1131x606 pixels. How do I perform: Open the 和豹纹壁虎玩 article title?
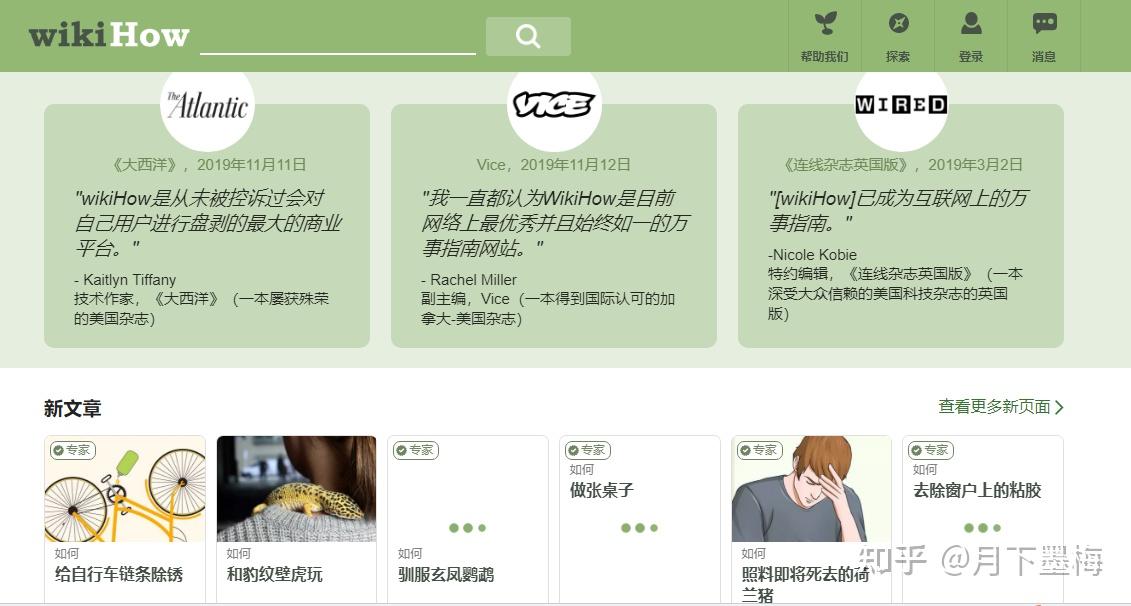[275, 575]
